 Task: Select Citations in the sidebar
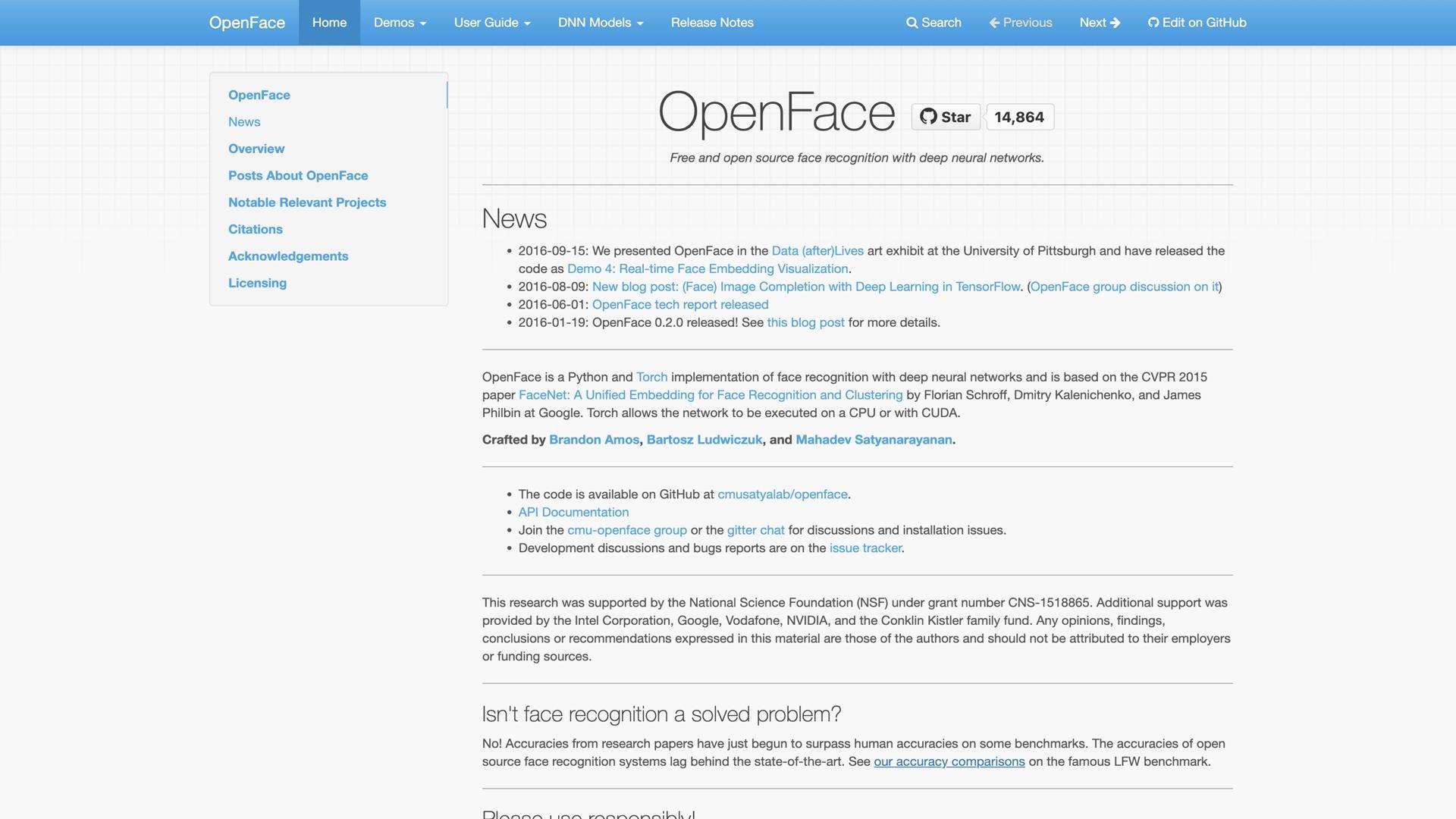(255, 229)
